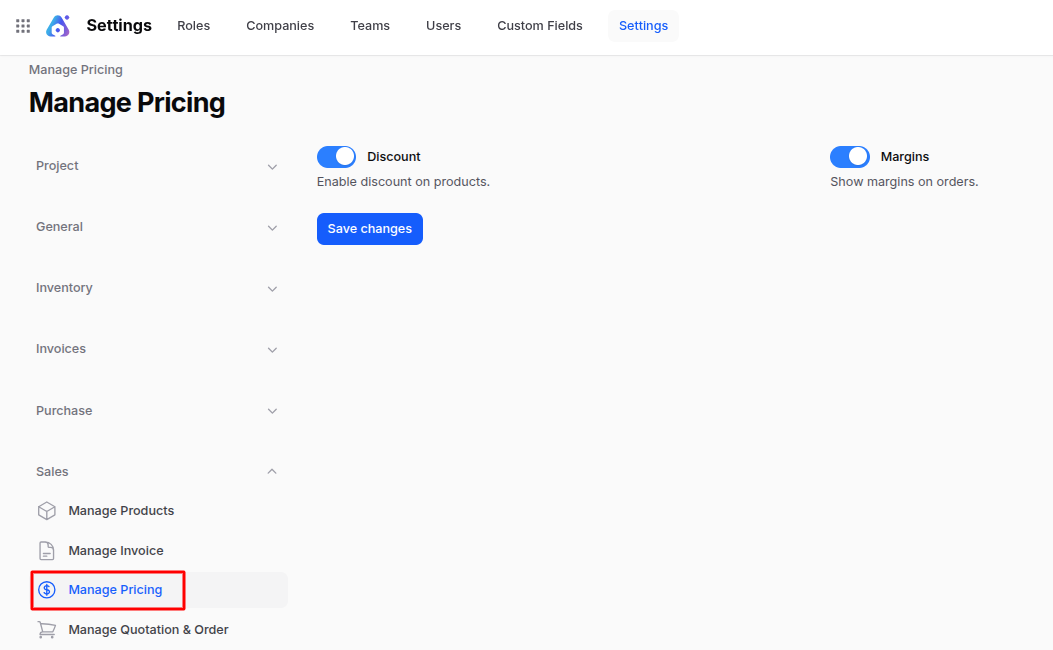Click the Manage Quotation & Order cart icon
Viewport: 1053px width, 650px height.
pyautogui.click(x=46, y=629)
